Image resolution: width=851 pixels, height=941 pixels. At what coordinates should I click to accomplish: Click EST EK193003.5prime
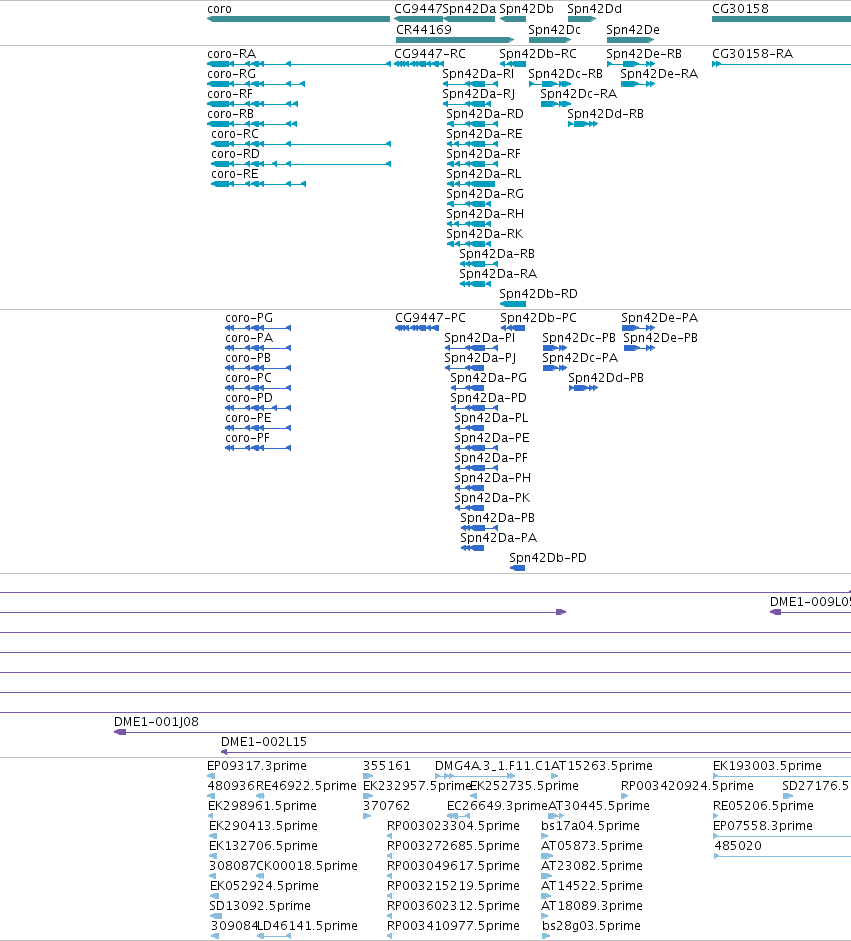[x=768, y=766]
